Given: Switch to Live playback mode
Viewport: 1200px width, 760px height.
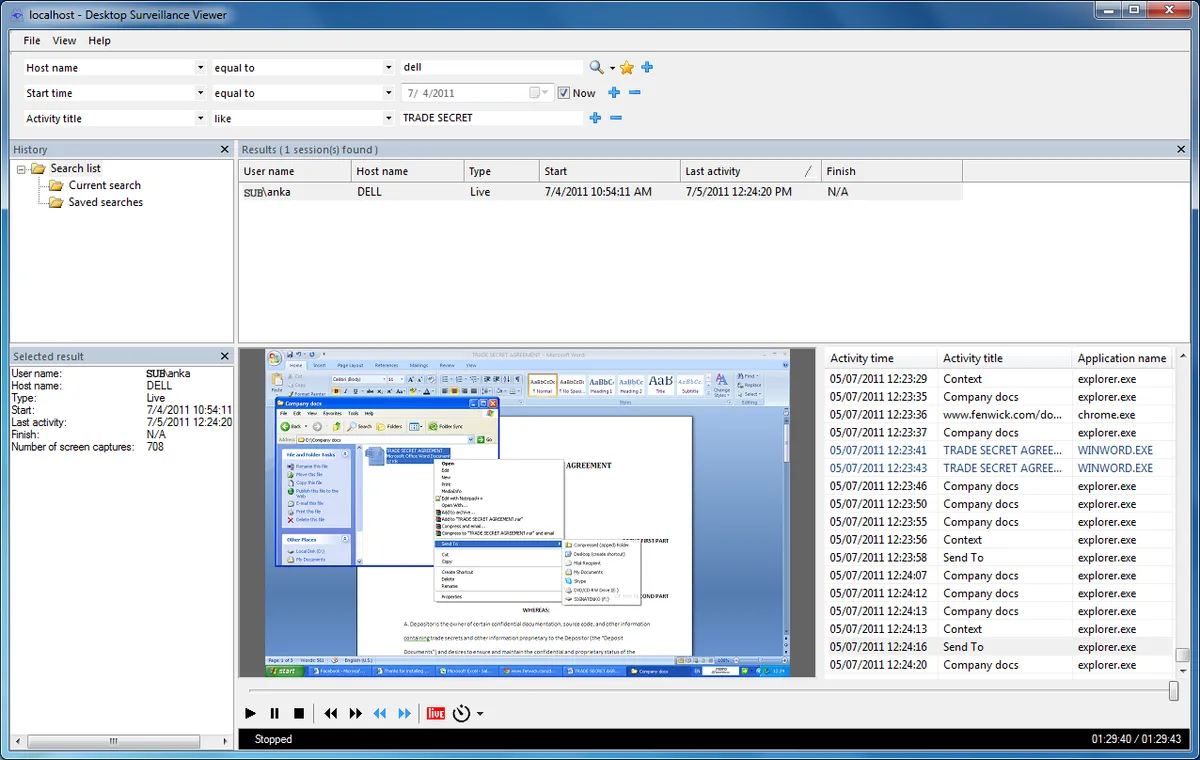Looking at the screenshot, I should [x=435, y=713].
